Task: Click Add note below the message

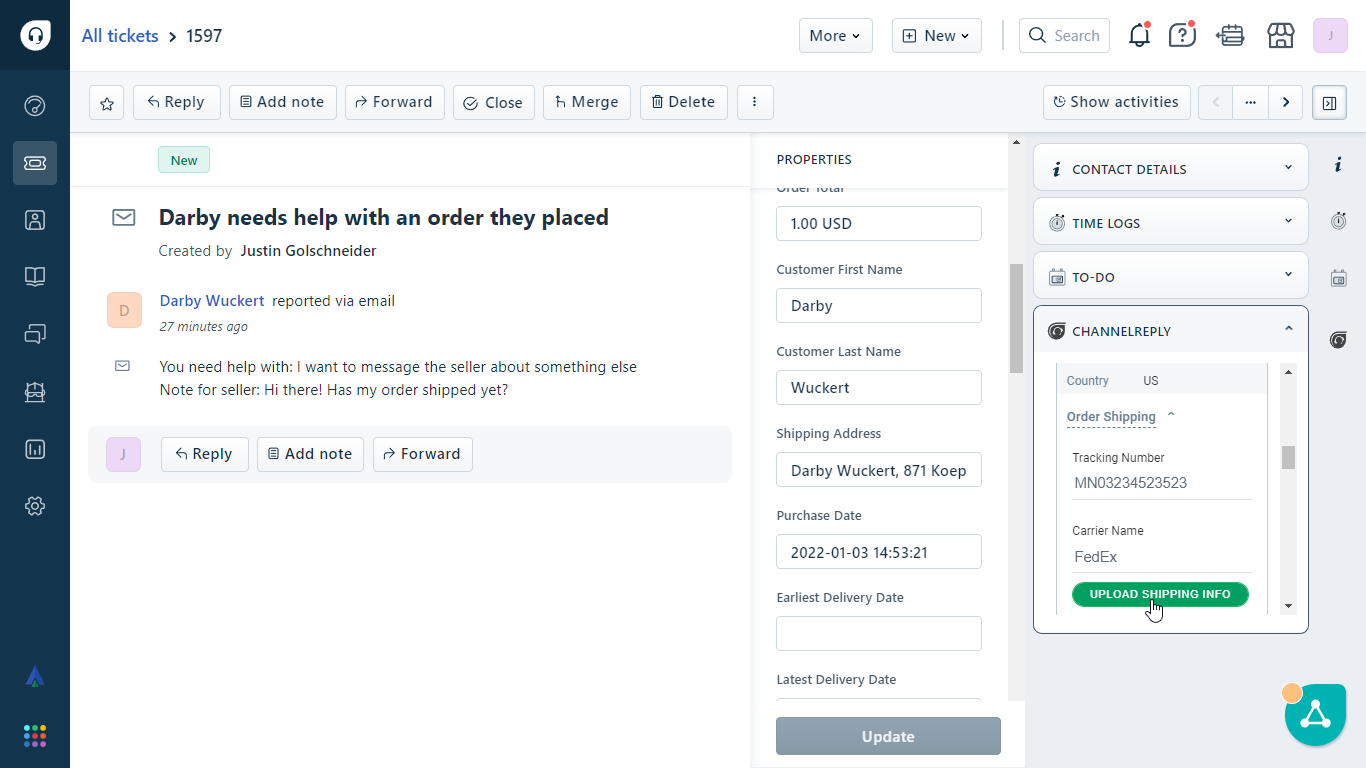Action: point(311,454)
